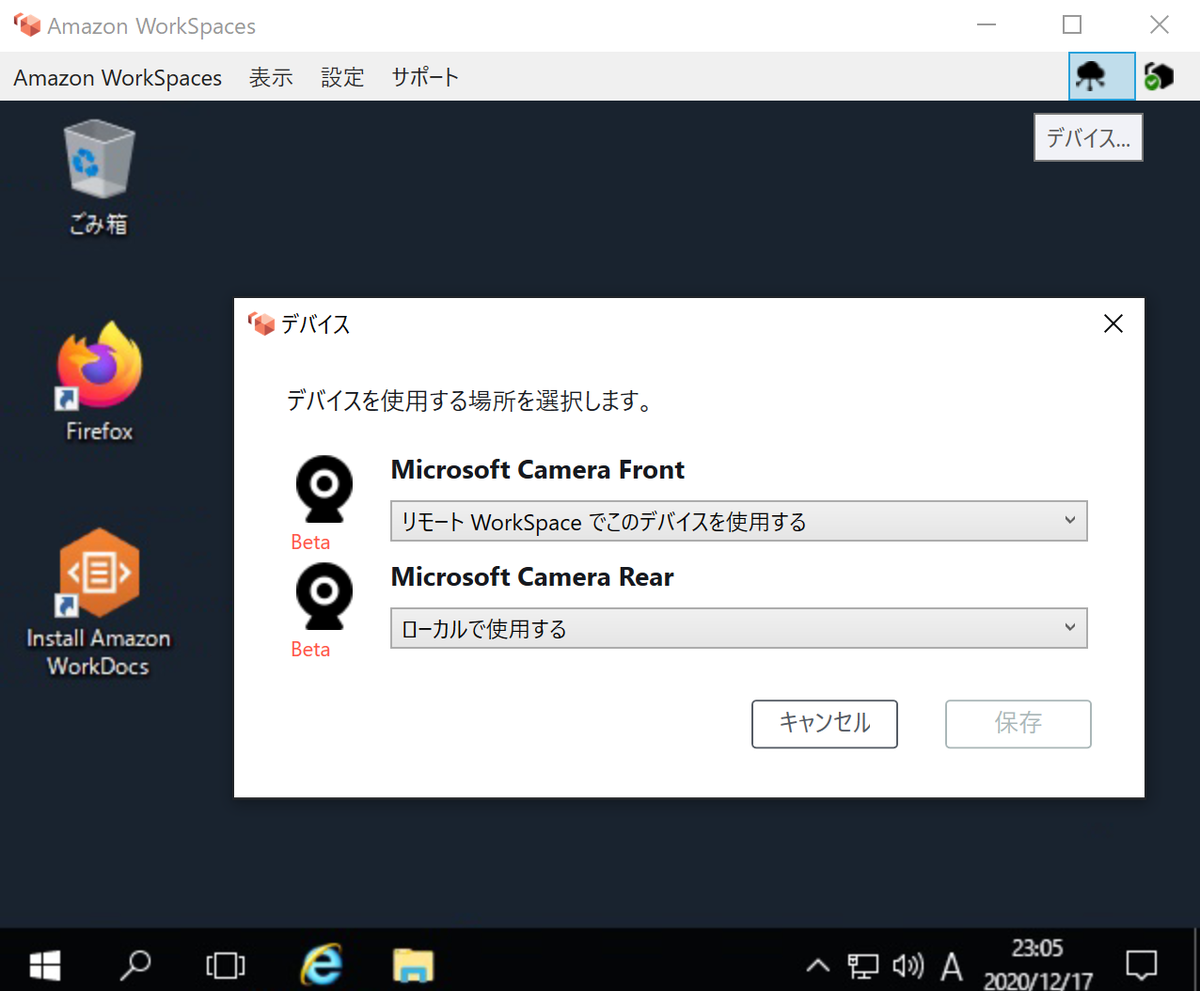
Task: Expand hidden icons with the taskbar chevron
Action: pyautogui.click(x=817, y=965)
